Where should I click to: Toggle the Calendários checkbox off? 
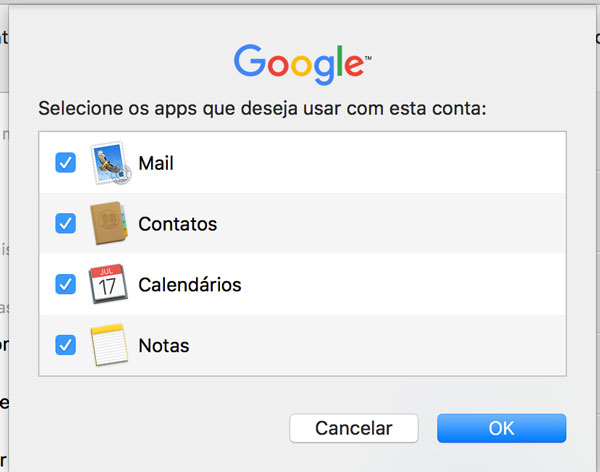(x=66, y=285)
